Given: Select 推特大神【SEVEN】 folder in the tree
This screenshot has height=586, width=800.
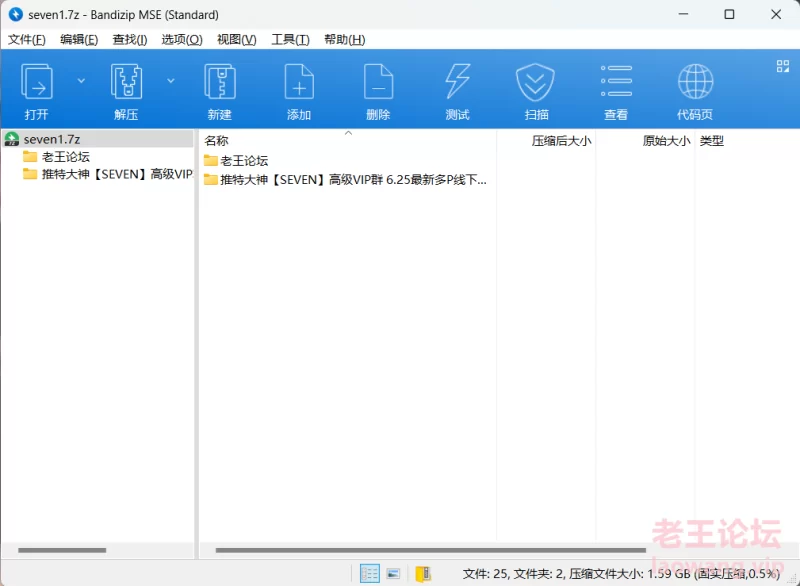Looking at the screenshot, I should (117, 174).
